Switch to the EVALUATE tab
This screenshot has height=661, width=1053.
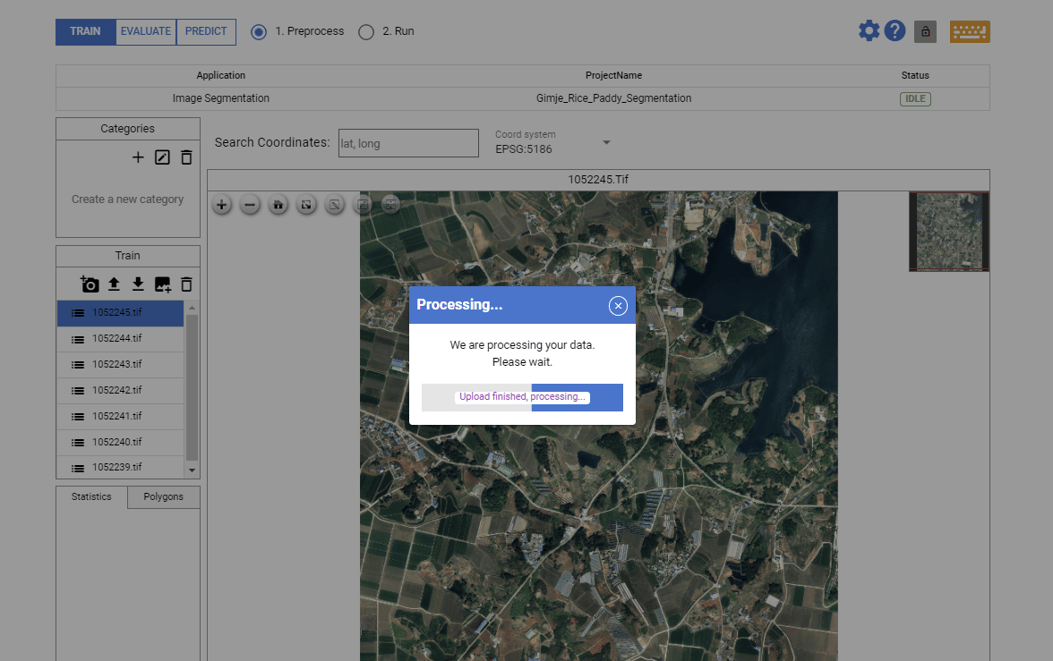coord(145,31)
